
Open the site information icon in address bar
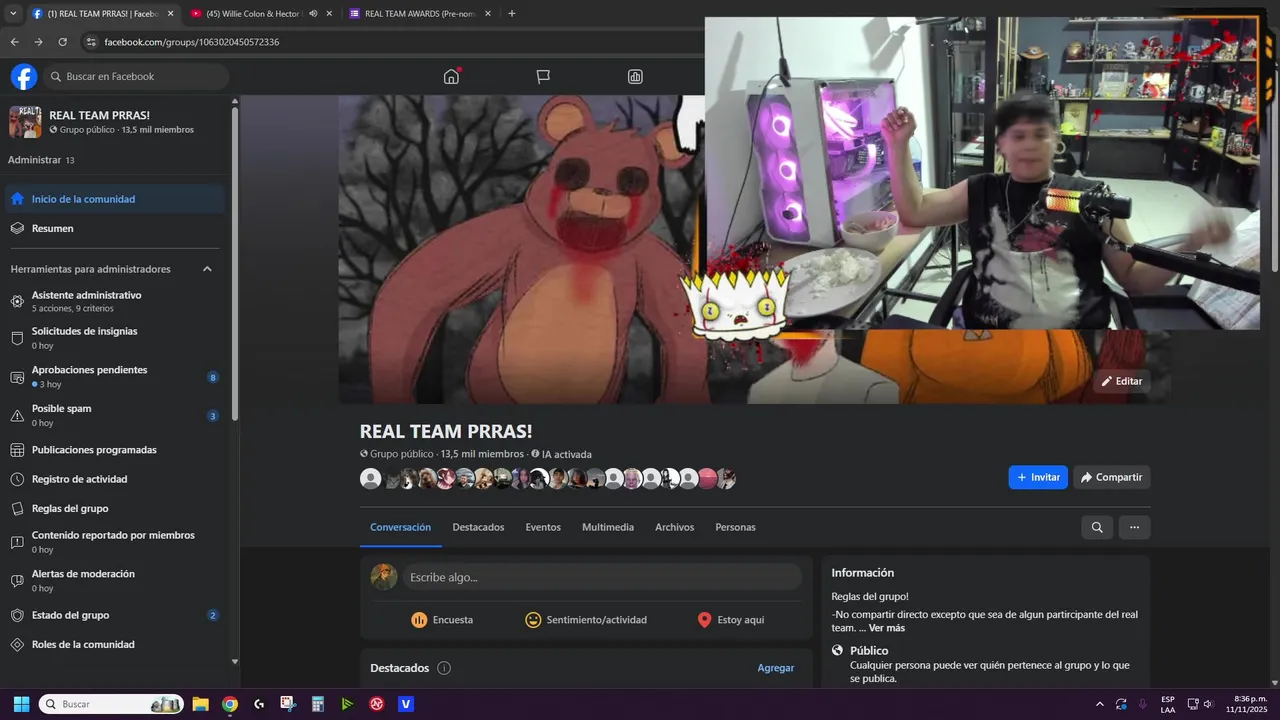click(91, 42)
